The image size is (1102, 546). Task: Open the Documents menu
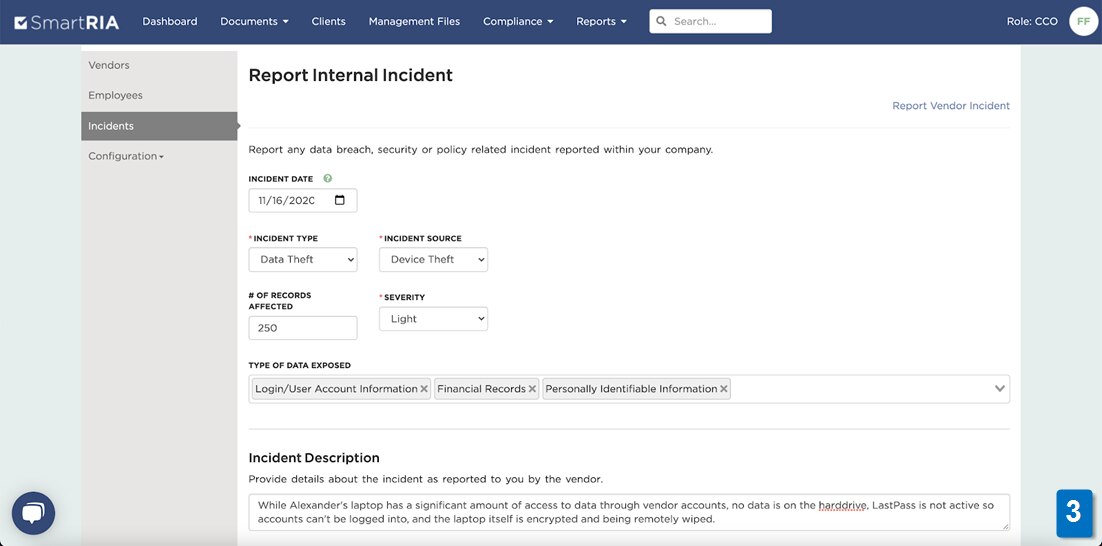point(254,22)
